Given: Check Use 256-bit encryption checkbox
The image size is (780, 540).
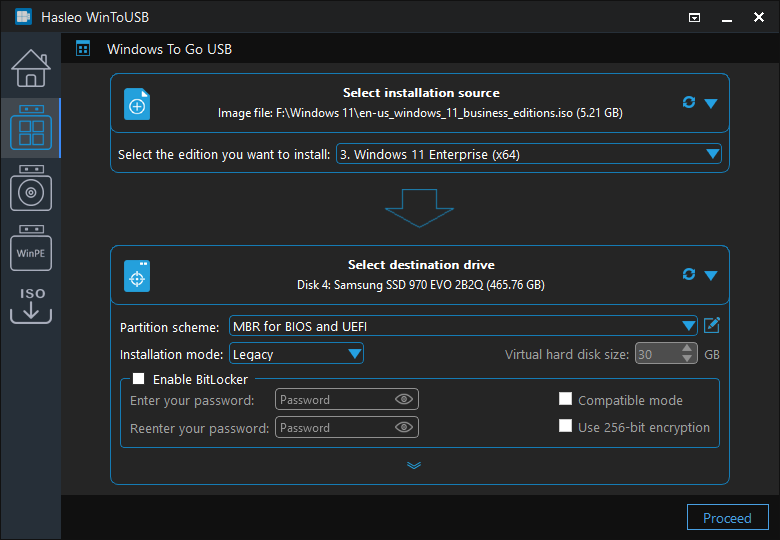Looking at the screenshot, I should click(565, 426).
